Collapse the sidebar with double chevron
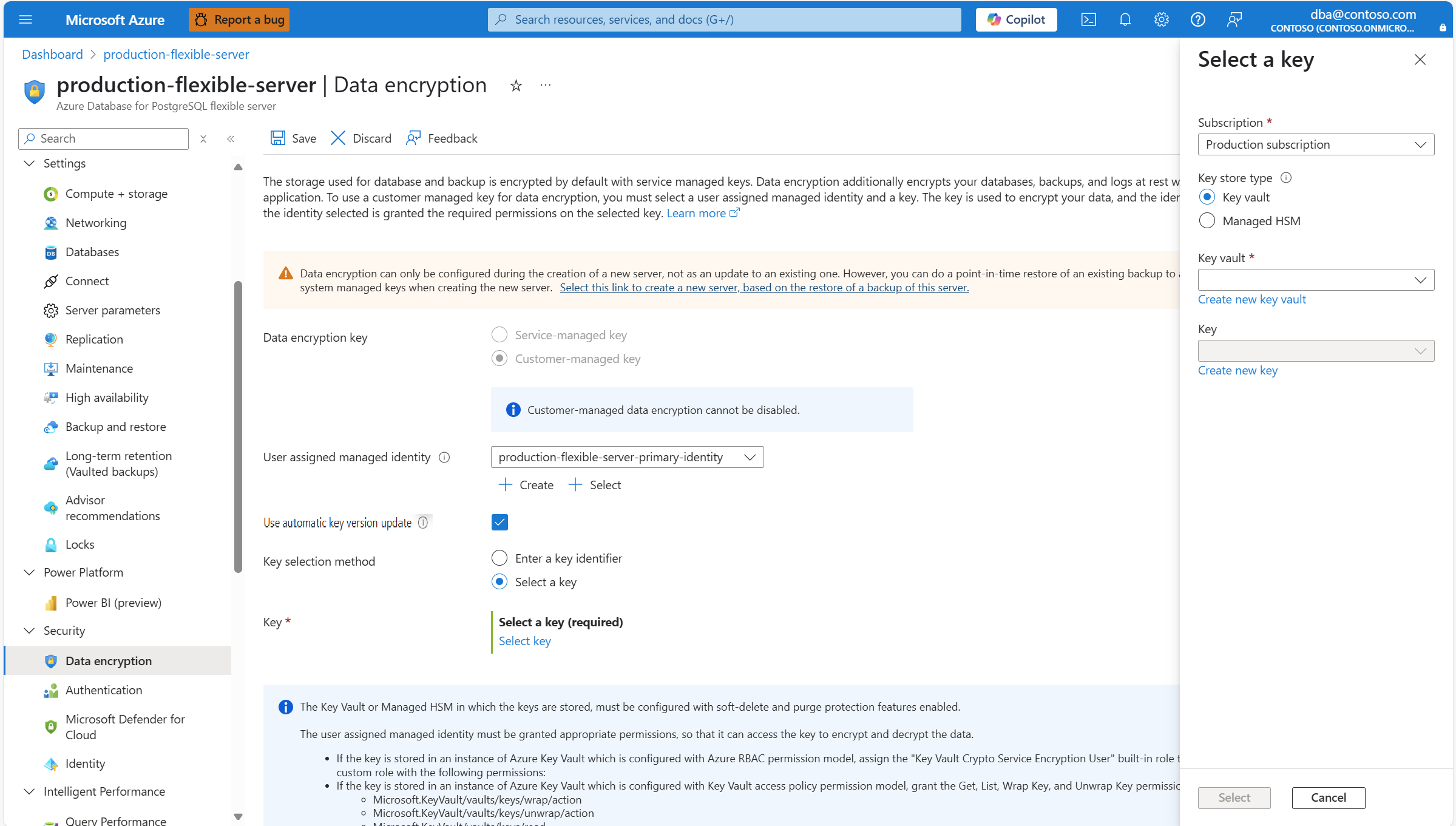The image size is (1456, 826). [231, 139]
